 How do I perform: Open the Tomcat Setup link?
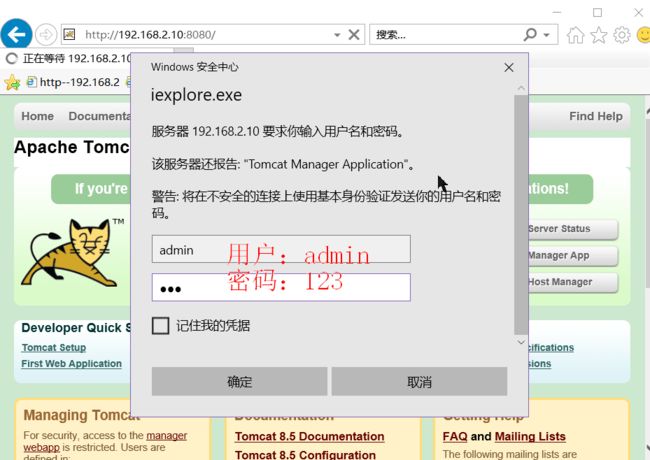(54, 347)
